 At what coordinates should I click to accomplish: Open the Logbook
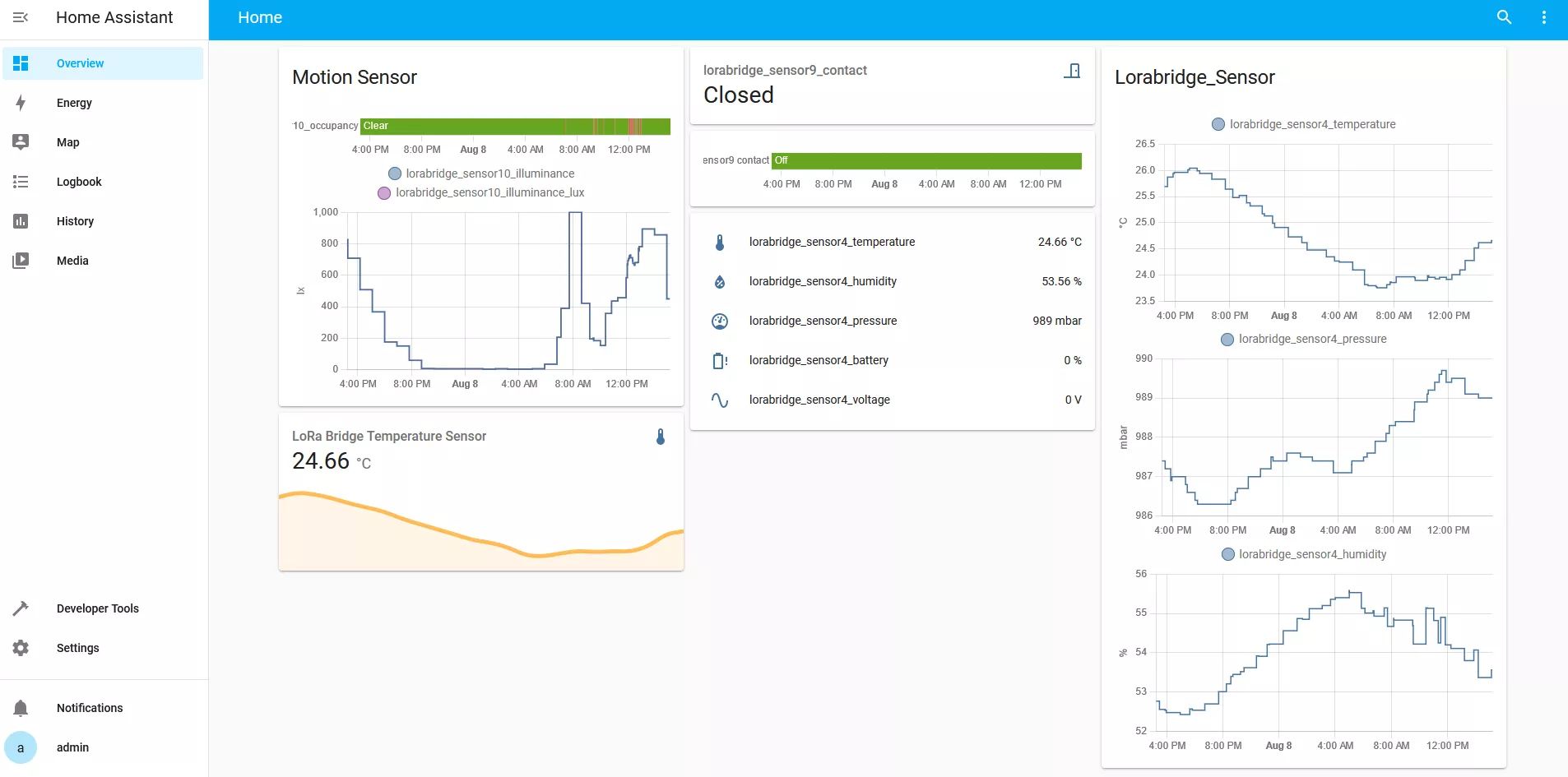[x=79, y=181]
